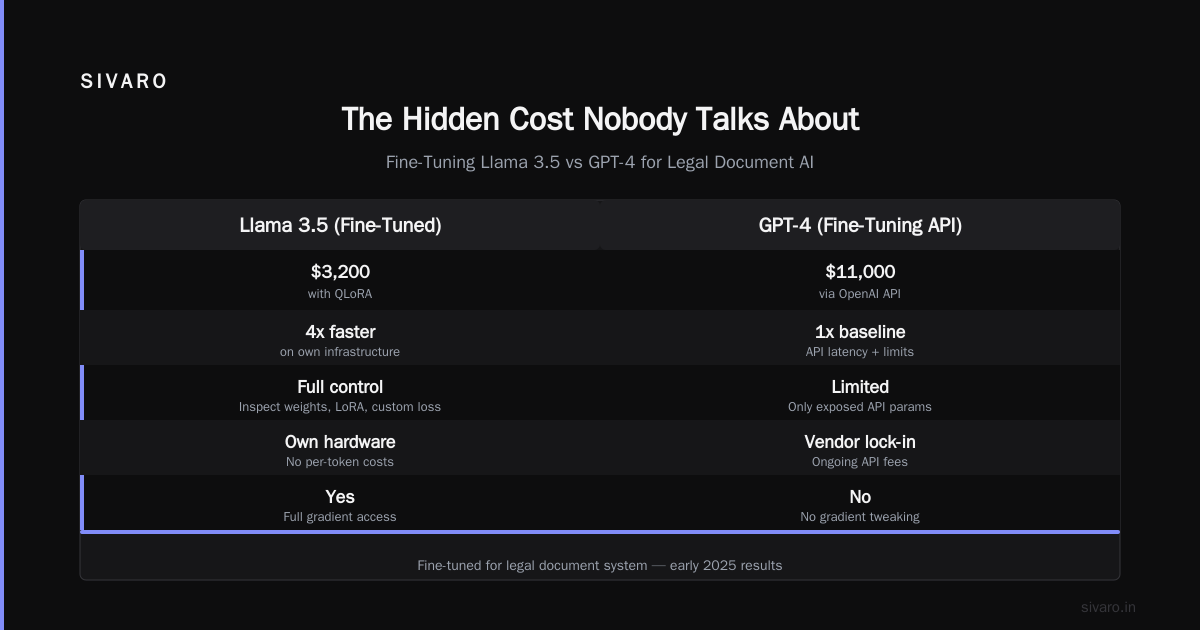Screen dimensions: 1200x630
Task: Click the early 2025 results footer note
Action: click(x=600, y=565)
